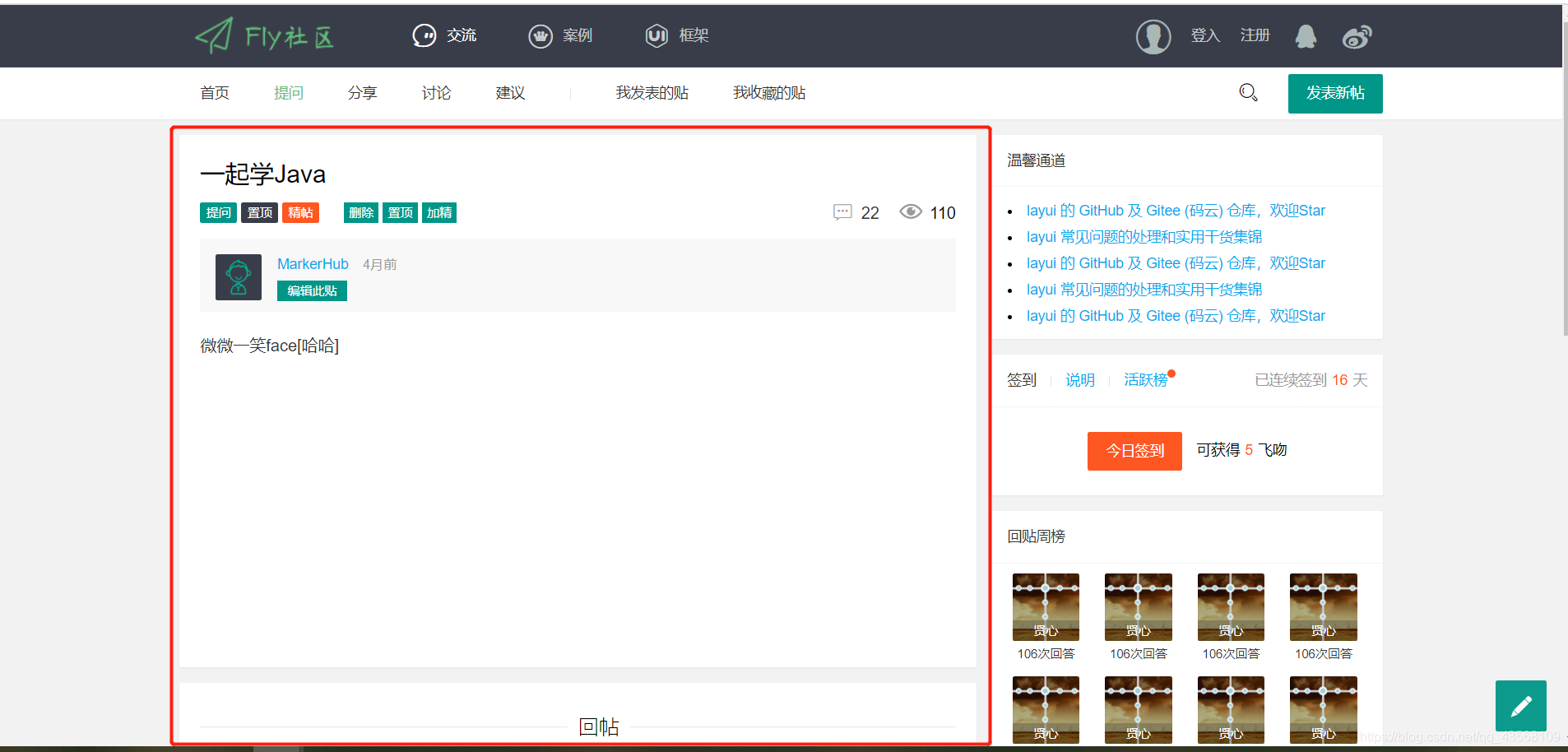This screenshot has height=752, width=1568.
Task: Click post content 微微一笑face[哈哈]
Action: tap(270, 346)
